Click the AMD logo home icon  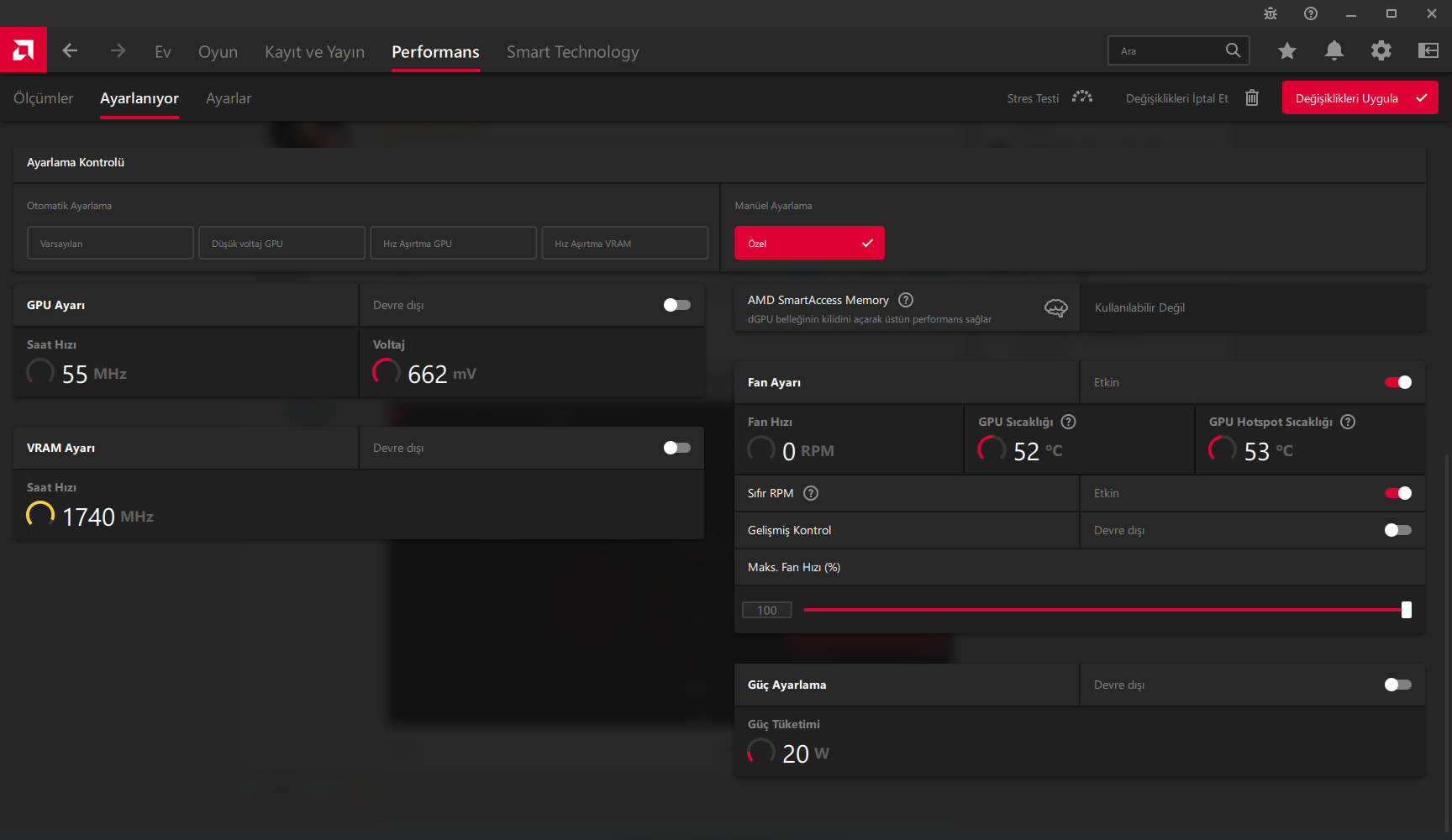pos(24,50)
